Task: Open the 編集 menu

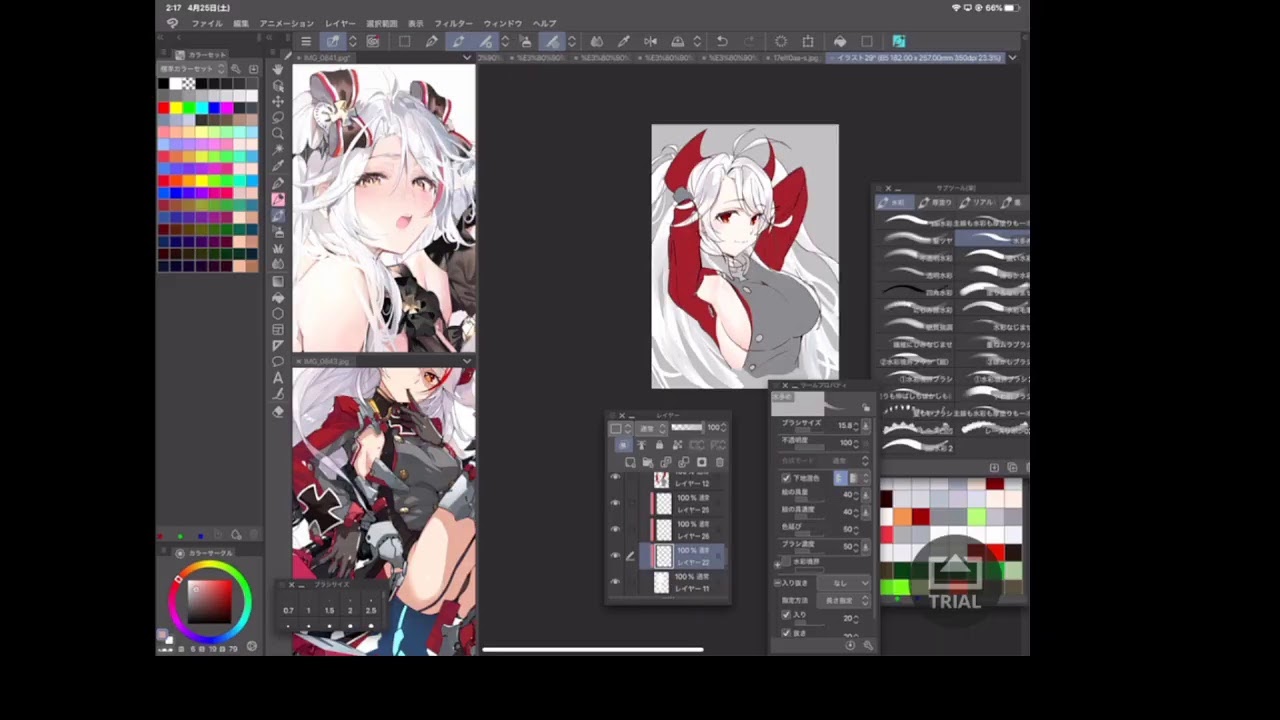Action: click(x=241, y=23)
